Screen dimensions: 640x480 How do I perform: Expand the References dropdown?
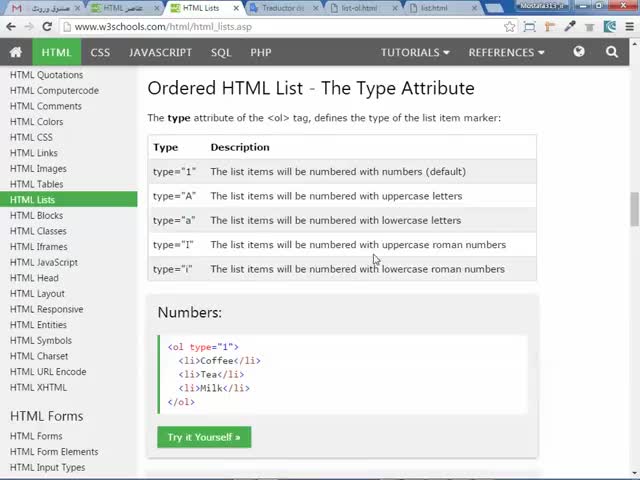coord(506,52)
